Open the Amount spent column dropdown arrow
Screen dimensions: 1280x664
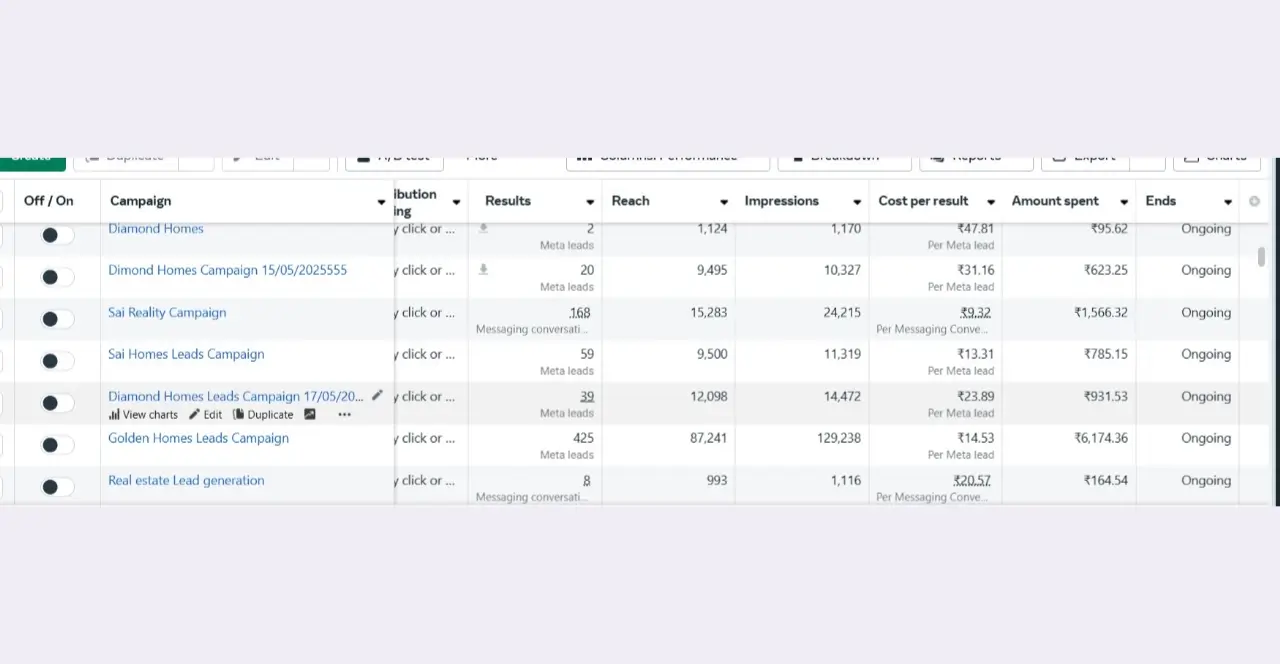pos(1124,202)
